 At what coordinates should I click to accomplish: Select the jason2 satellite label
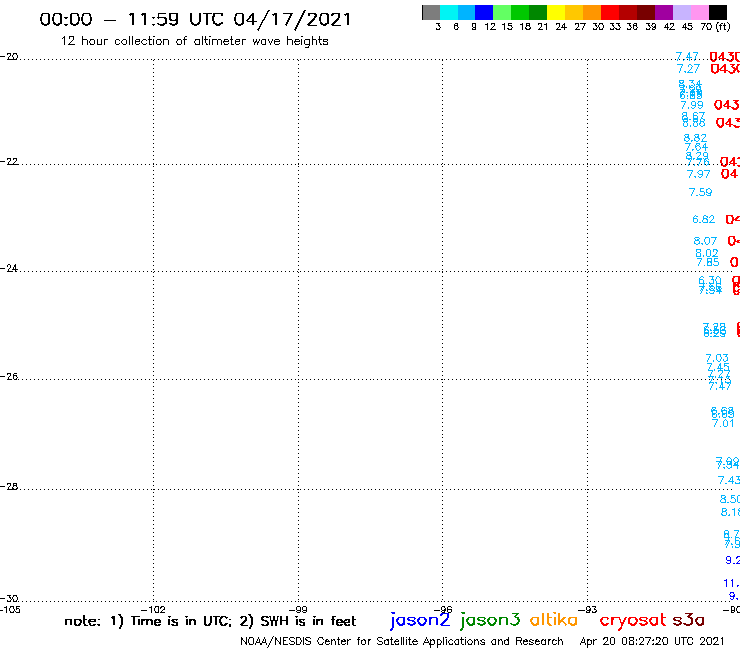coord(420,620)
